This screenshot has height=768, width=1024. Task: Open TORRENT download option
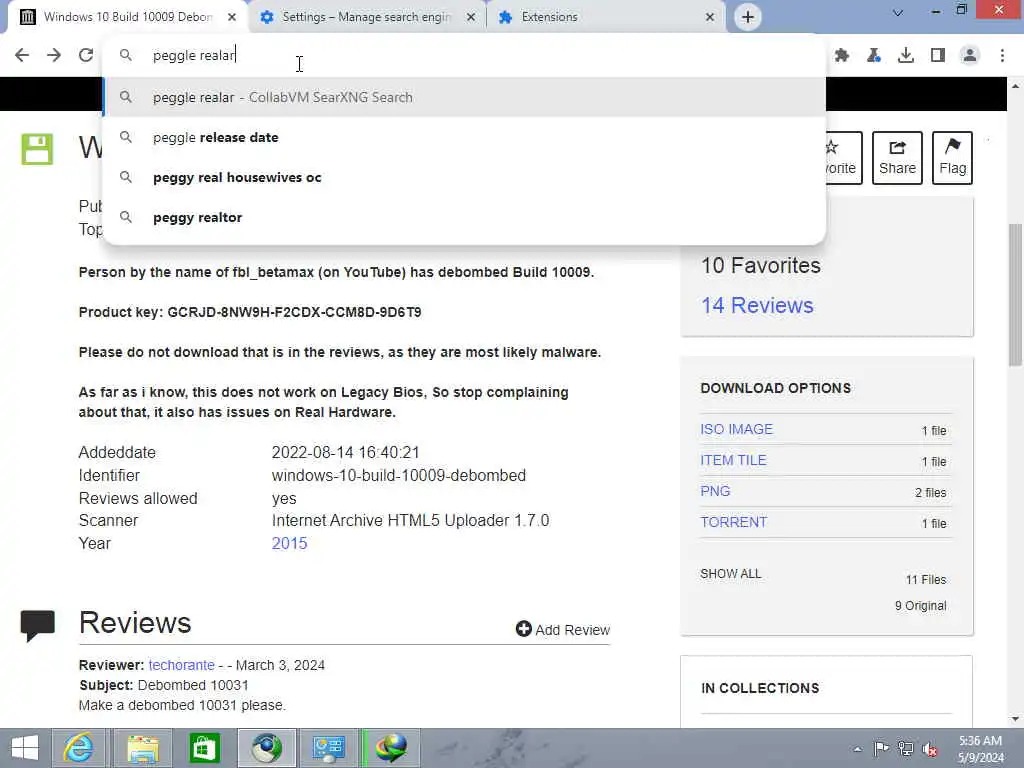pyautogui.click(x=733, y=522)
